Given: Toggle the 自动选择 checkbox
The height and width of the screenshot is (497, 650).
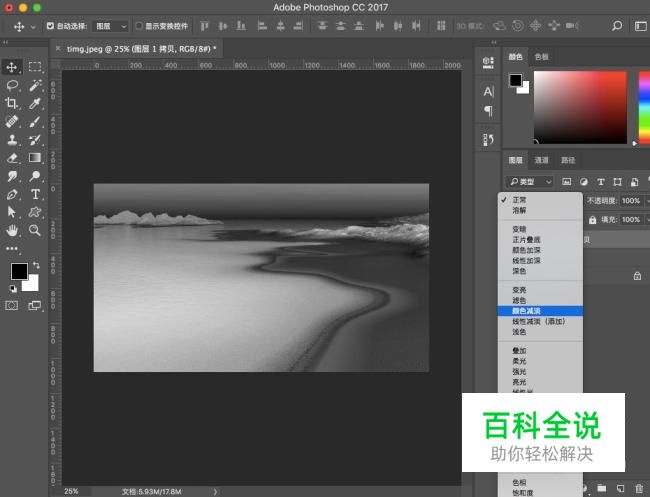Looking at the screenshot, I should pos(51,26).
